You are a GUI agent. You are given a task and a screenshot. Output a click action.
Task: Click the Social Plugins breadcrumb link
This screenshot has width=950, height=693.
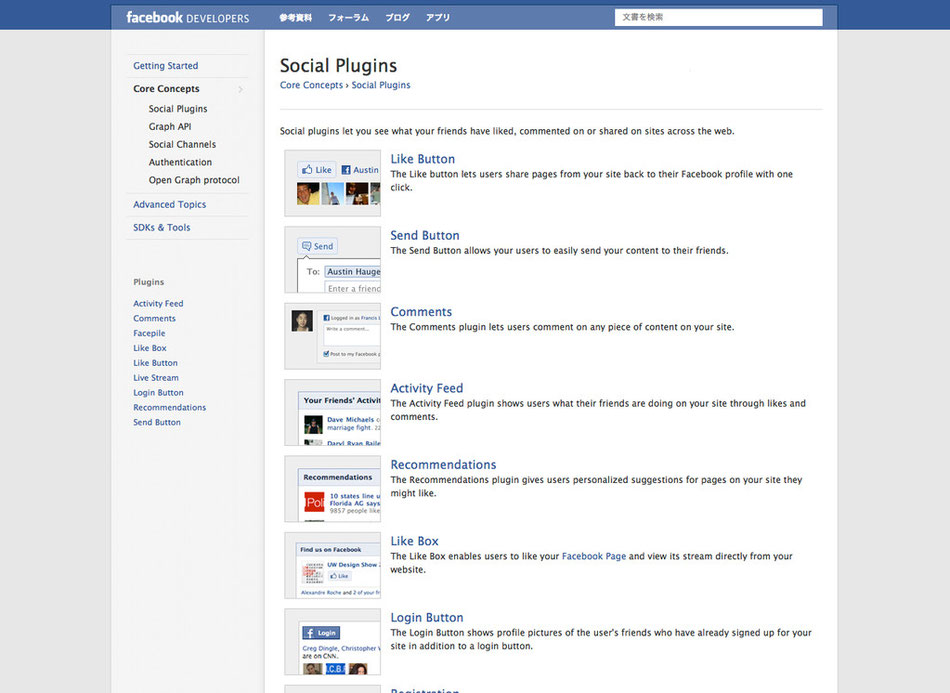[x=380, y=85]
